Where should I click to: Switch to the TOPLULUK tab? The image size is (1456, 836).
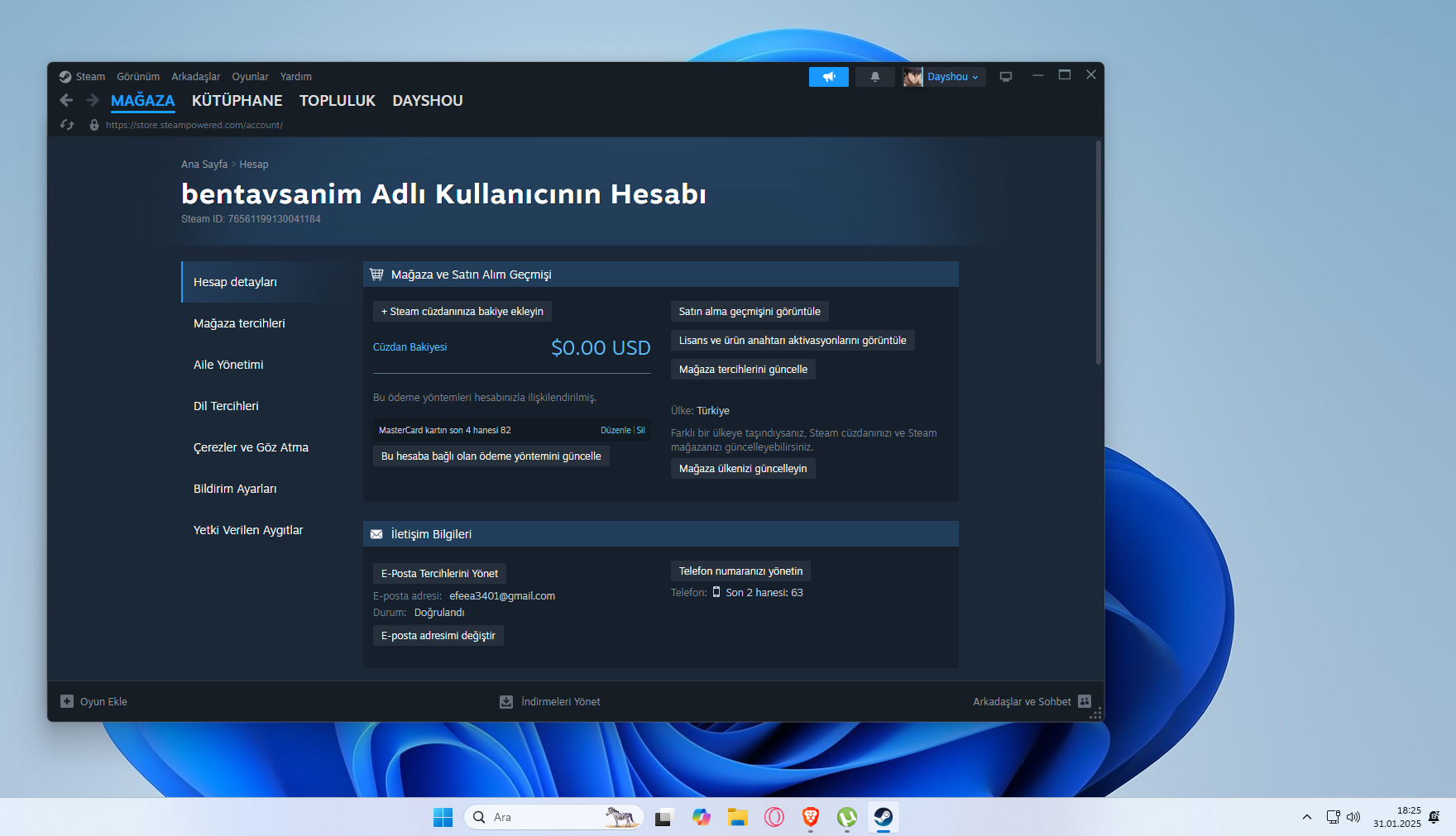[338, 101]
